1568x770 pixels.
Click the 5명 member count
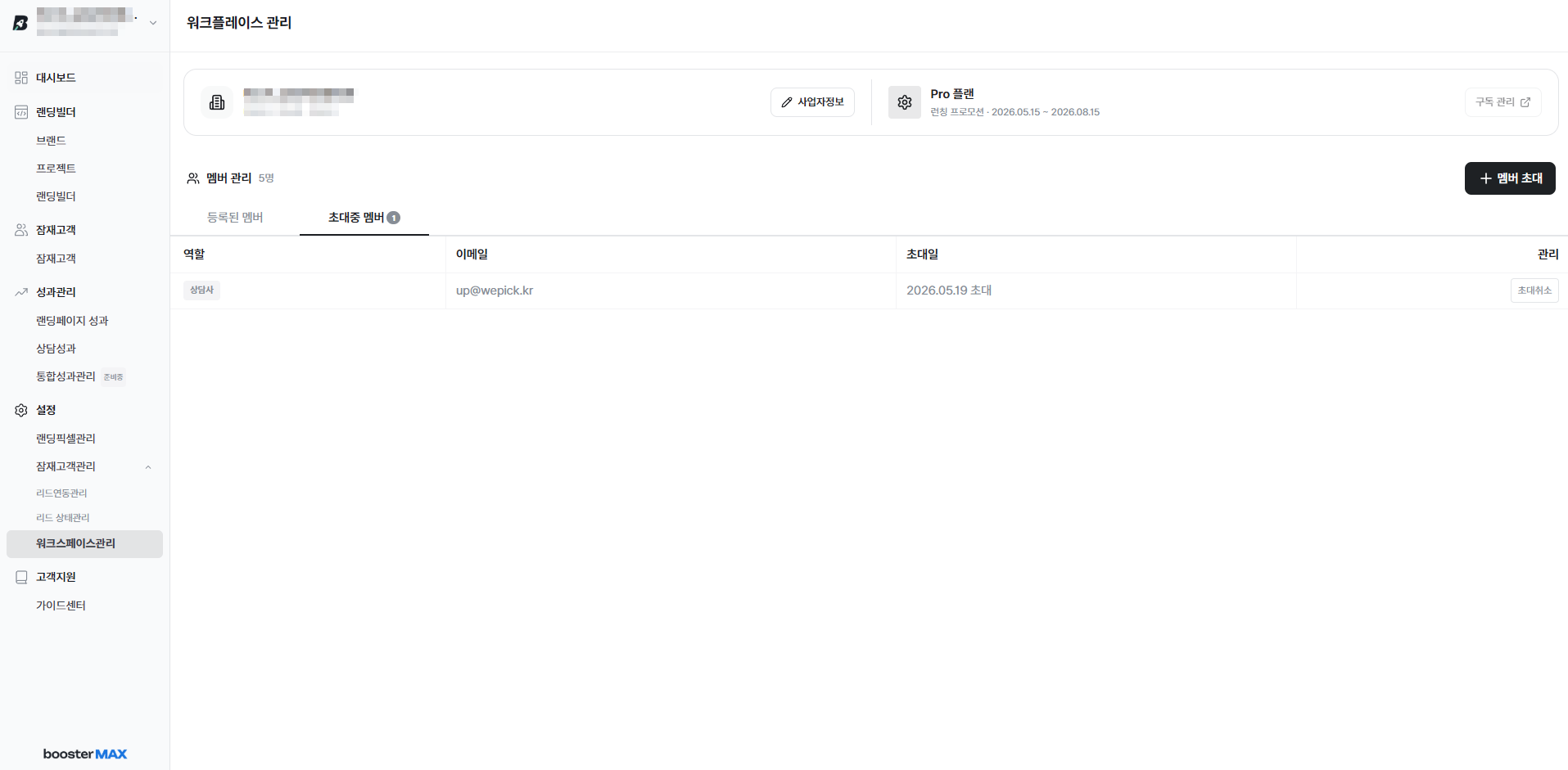click(x=266, y=178)
